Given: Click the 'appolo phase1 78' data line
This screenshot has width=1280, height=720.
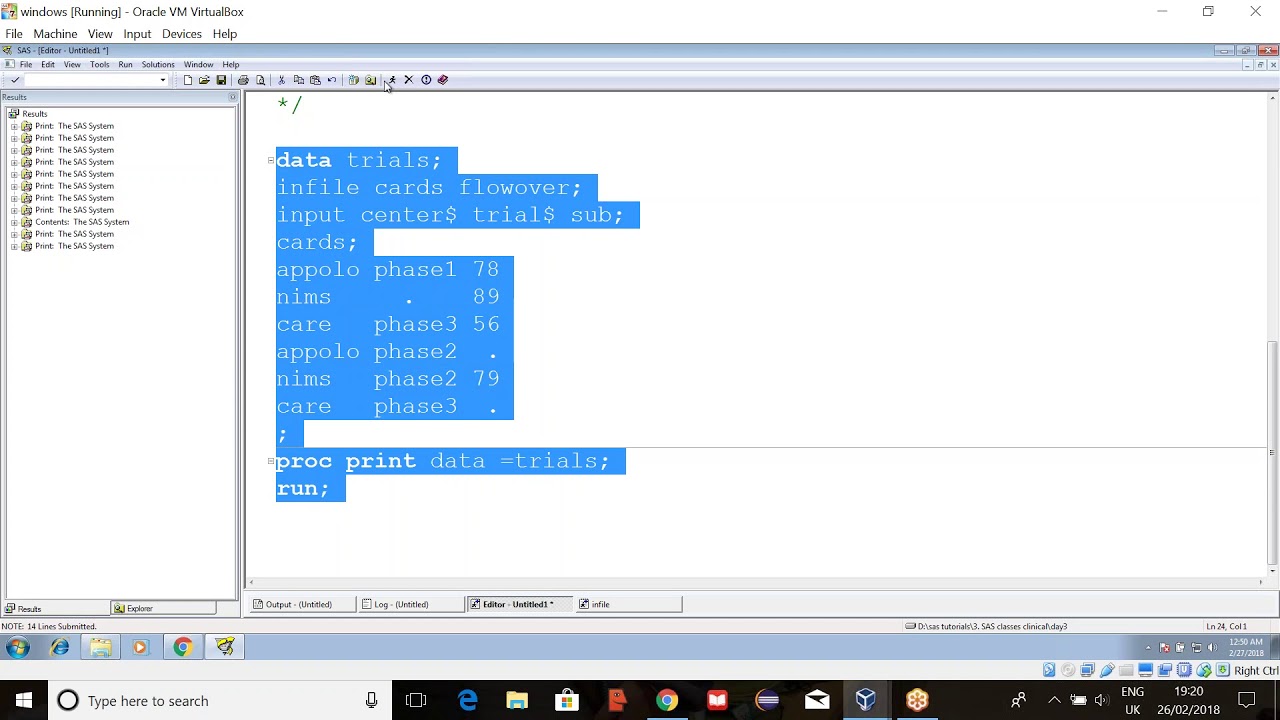Looking at the screenshot, I should pos(388,269).
